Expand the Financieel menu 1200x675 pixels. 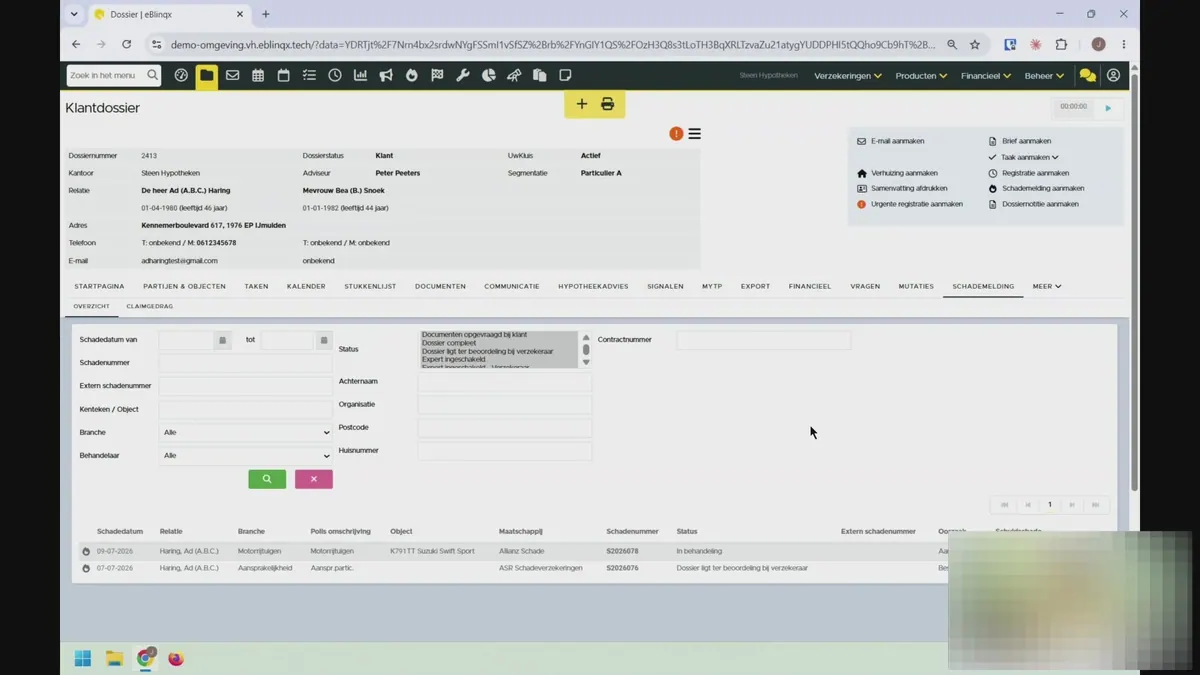986,76
